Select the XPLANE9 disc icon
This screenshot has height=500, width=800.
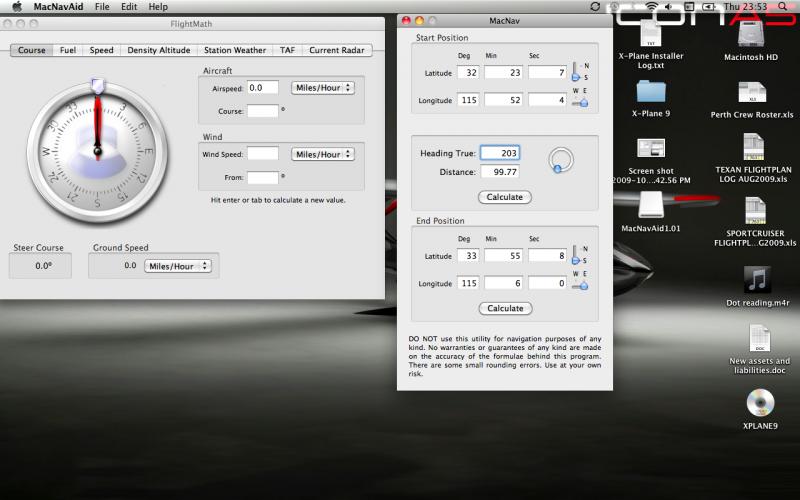[x=760, y=403]
